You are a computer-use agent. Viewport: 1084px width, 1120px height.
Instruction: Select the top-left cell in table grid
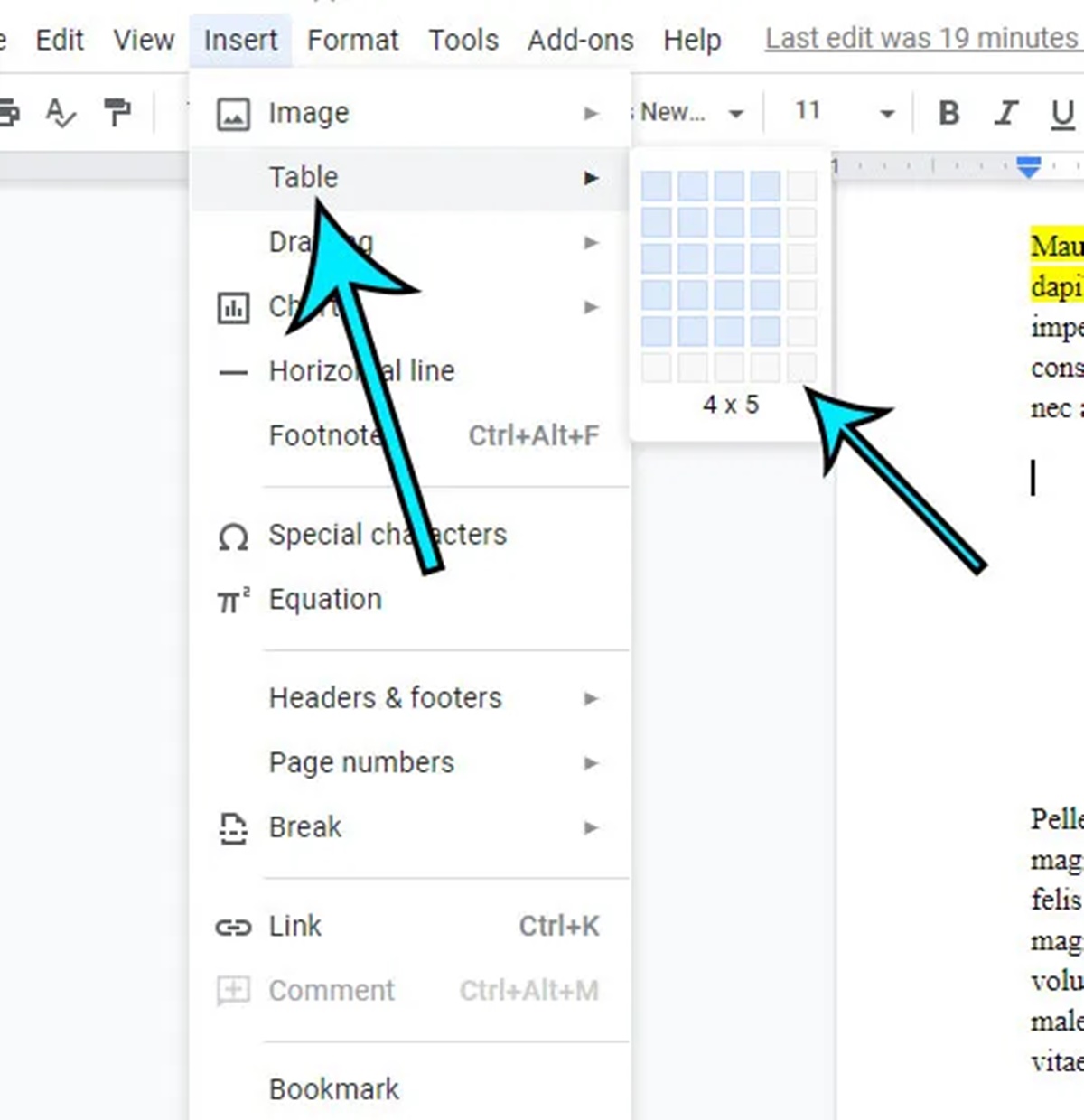click(x=657, y=186)
